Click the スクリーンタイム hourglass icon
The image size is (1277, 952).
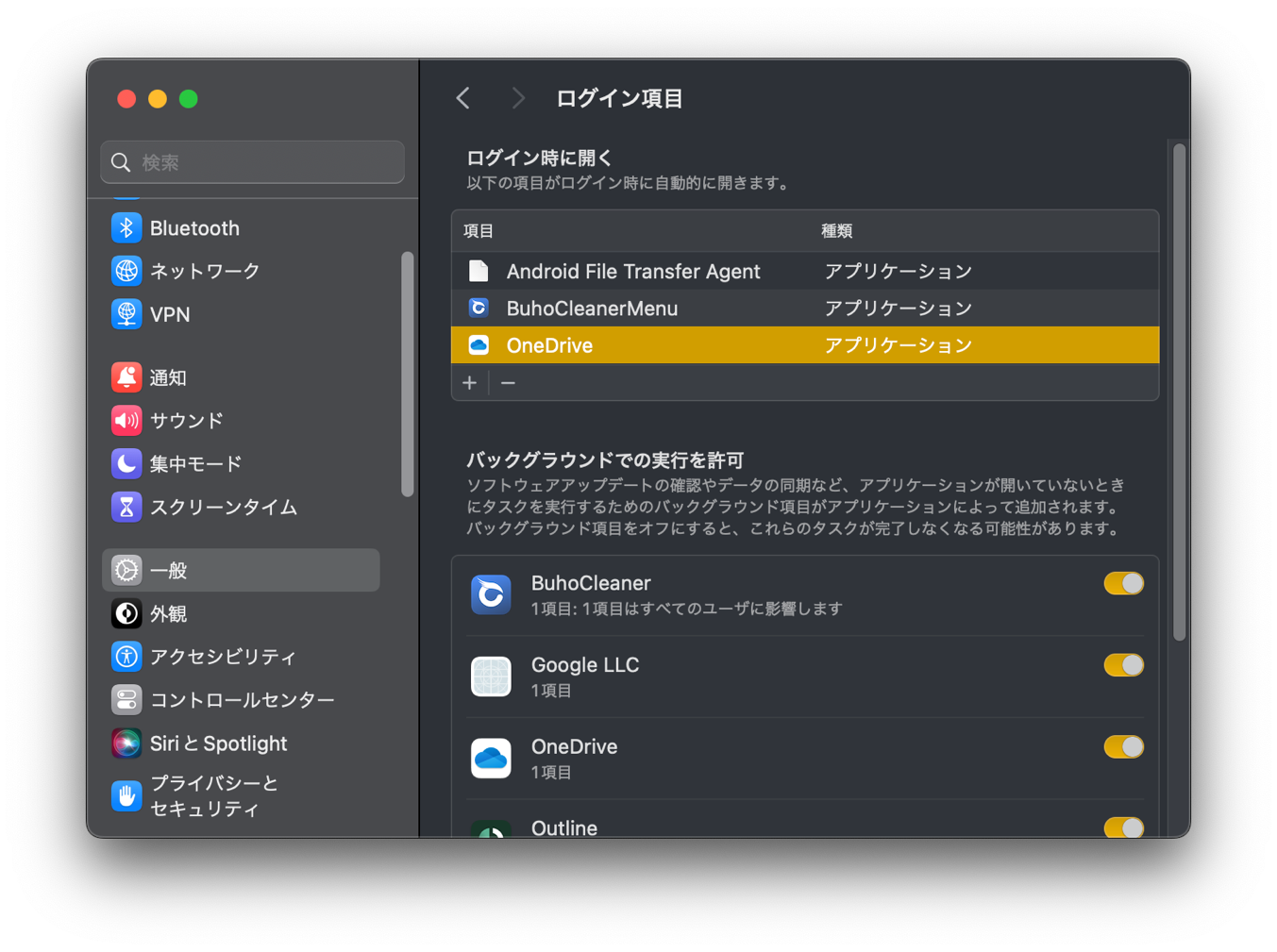pos(126,507)
